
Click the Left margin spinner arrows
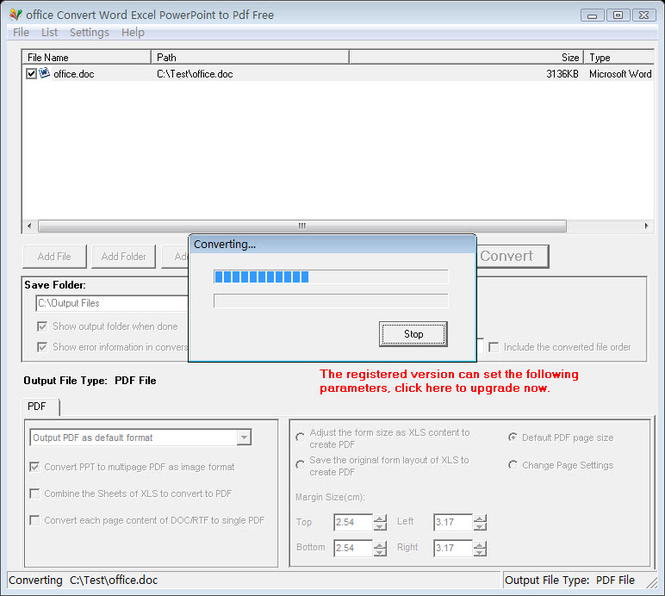(x=480, y=522)
